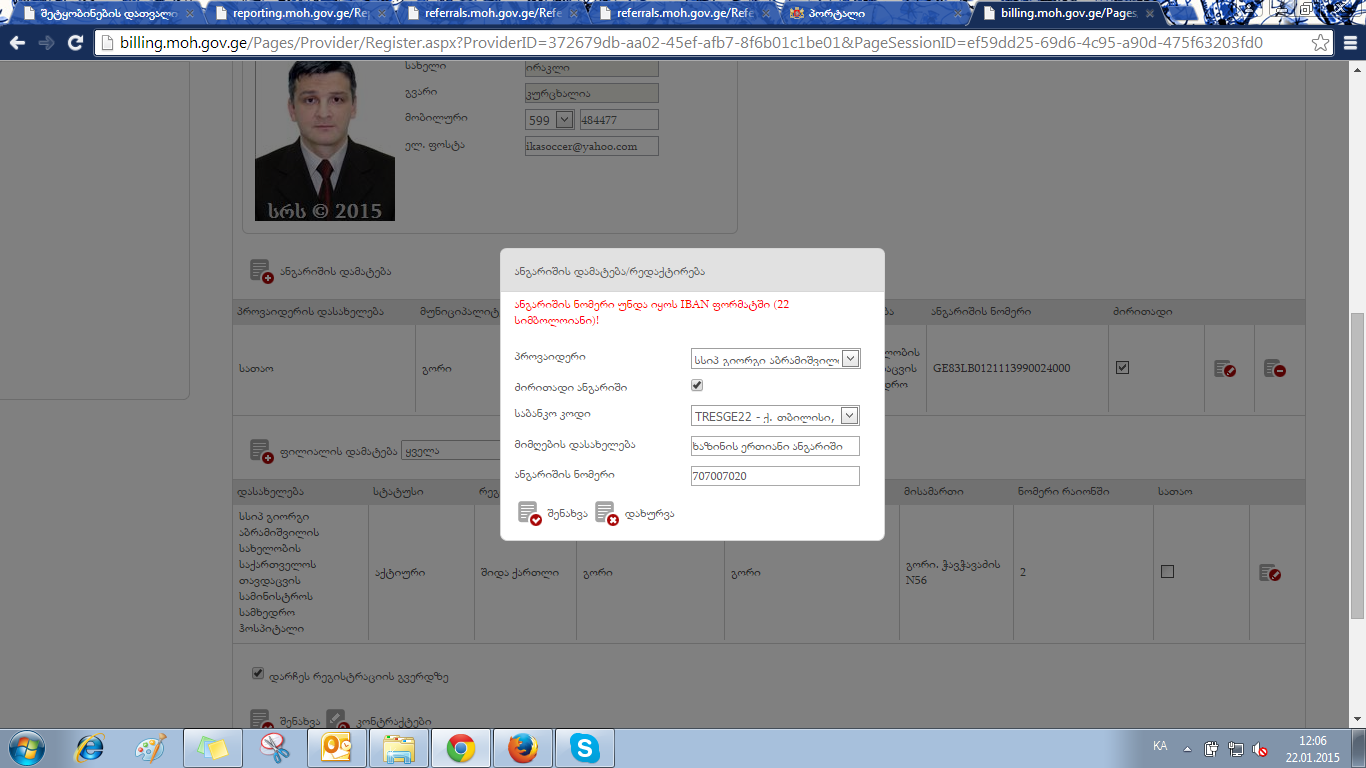Viewport: 1366px width, 768px height.
Task: Click the save icon in the account dialog
Action: pos(530,513)
